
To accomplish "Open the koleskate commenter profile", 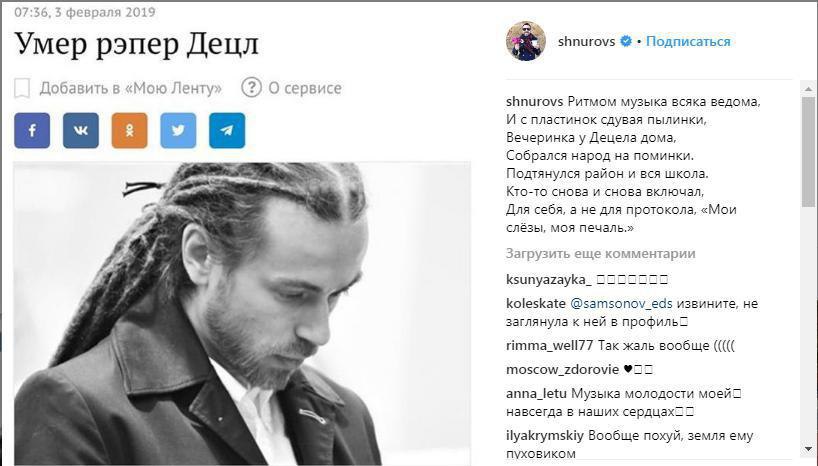I will click(x=536, y=303).
